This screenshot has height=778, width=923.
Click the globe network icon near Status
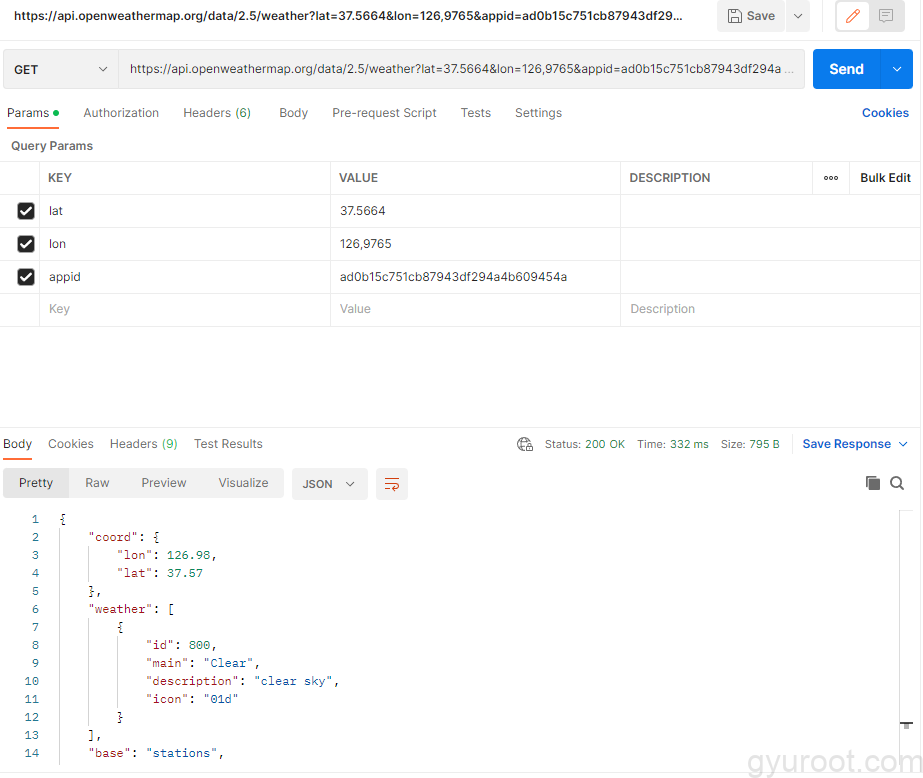click(525, 444)
